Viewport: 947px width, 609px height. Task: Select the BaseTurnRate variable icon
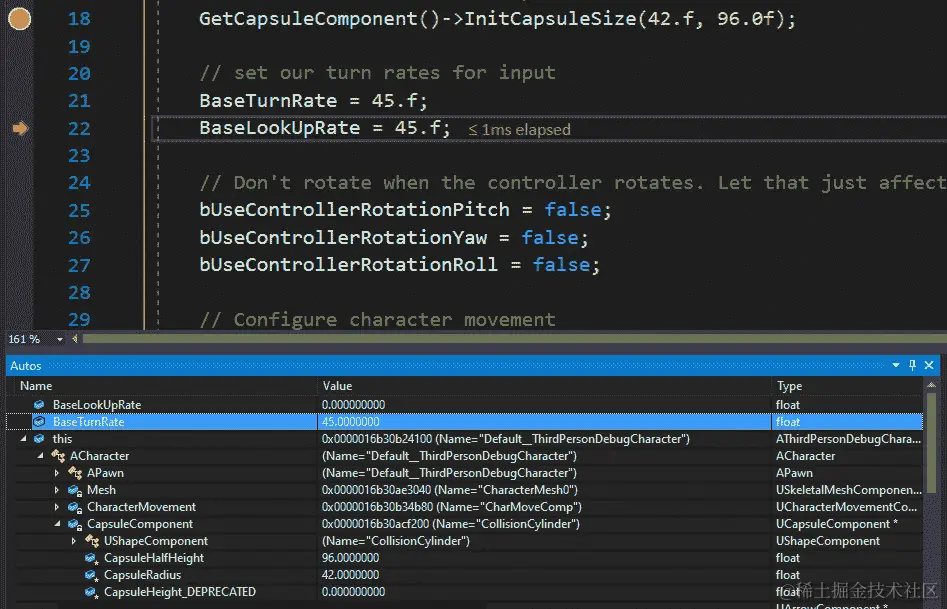[39, 422]
